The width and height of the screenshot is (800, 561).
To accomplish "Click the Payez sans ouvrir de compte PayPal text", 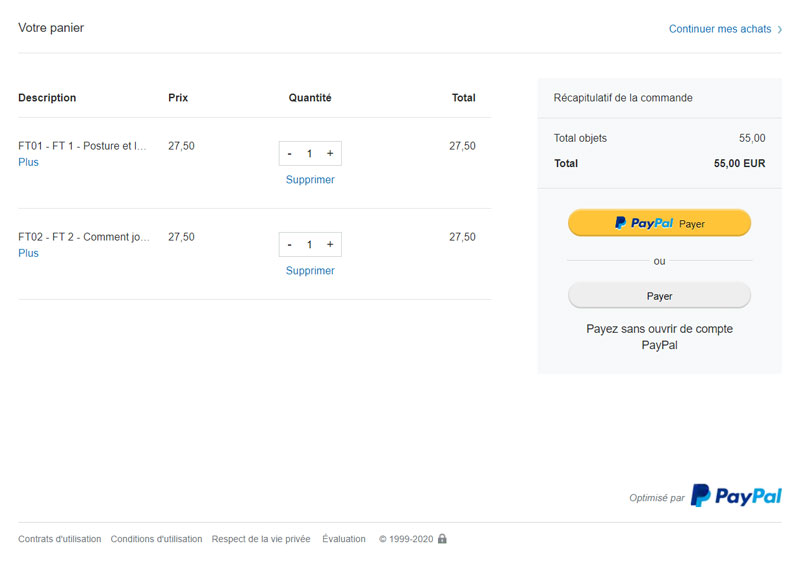I will click(x=659, y=337).
